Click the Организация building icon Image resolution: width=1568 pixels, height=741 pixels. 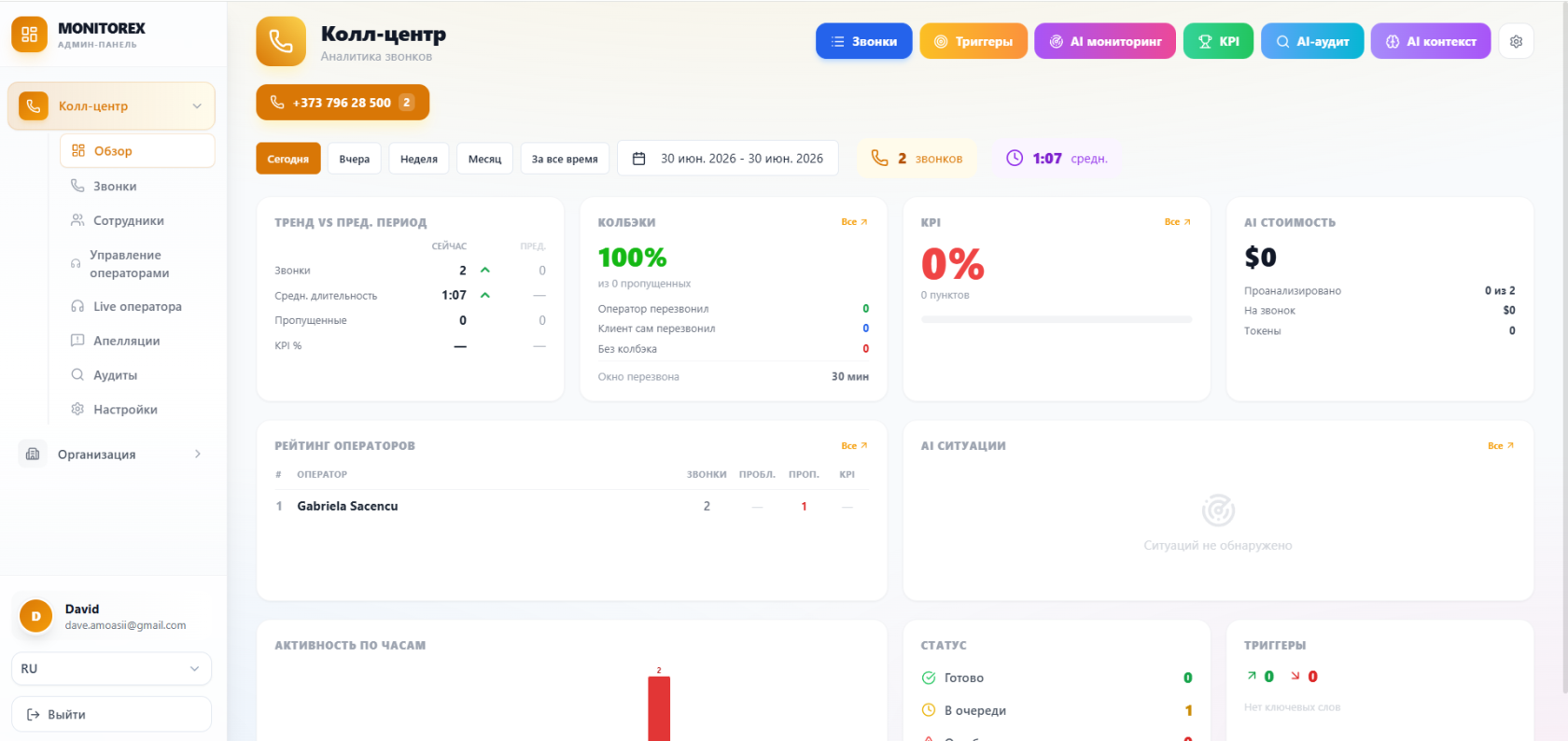33,454
